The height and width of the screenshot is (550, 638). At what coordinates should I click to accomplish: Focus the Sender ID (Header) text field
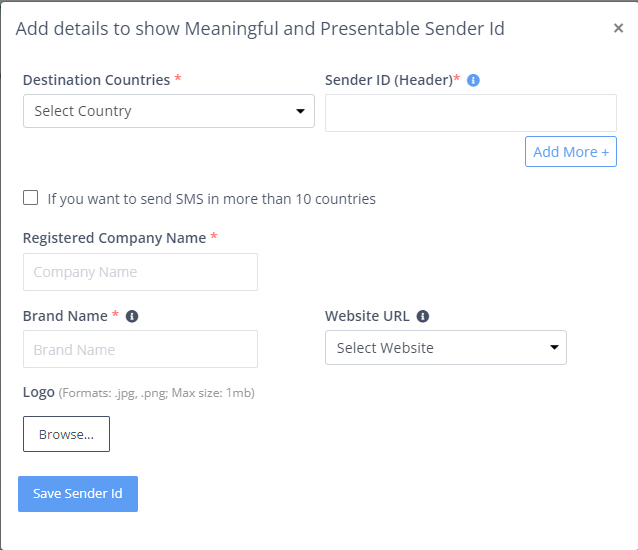pos(471,113)
